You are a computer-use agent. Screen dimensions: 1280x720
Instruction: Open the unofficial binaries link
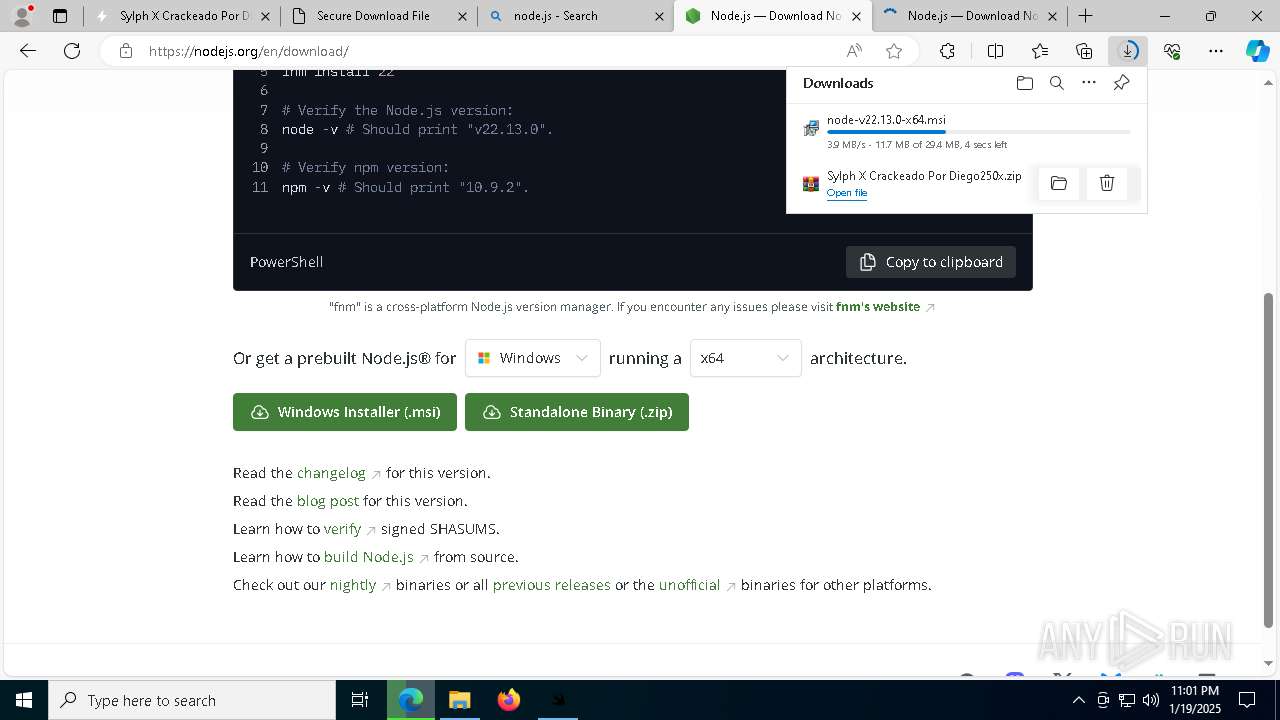[x=697, y=585]
